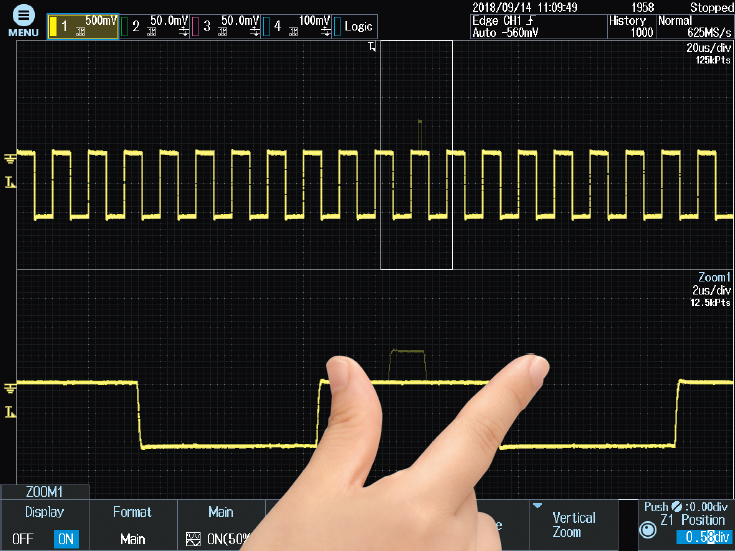Select the Z1 Position value field
Image resolution: width=735 pixels, height=551 pixels.
(705, 537)
